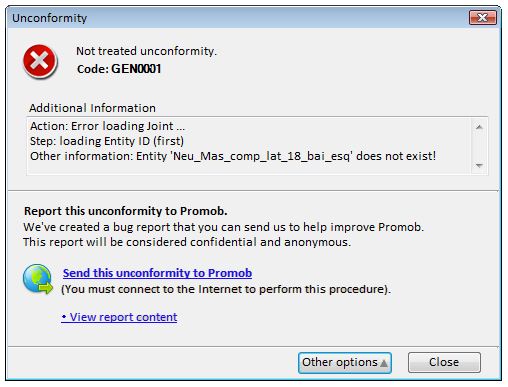Click the GEN0001 error code text
The width and height of the screenshot is (508, 387).
(x=136, y=69)
